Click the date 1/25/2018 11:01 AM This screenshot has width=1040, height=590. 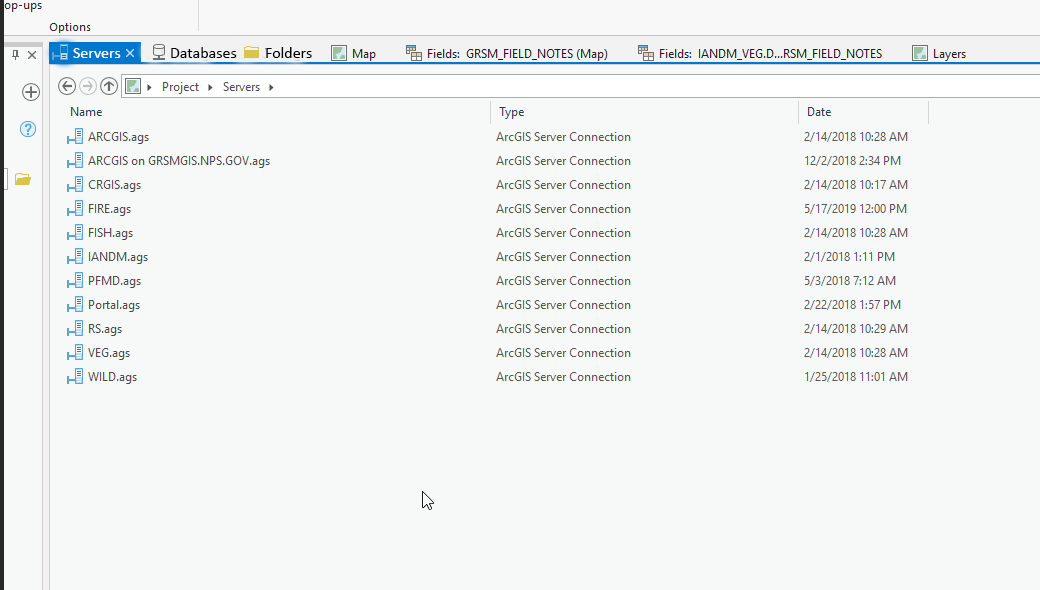click(856, 377)
